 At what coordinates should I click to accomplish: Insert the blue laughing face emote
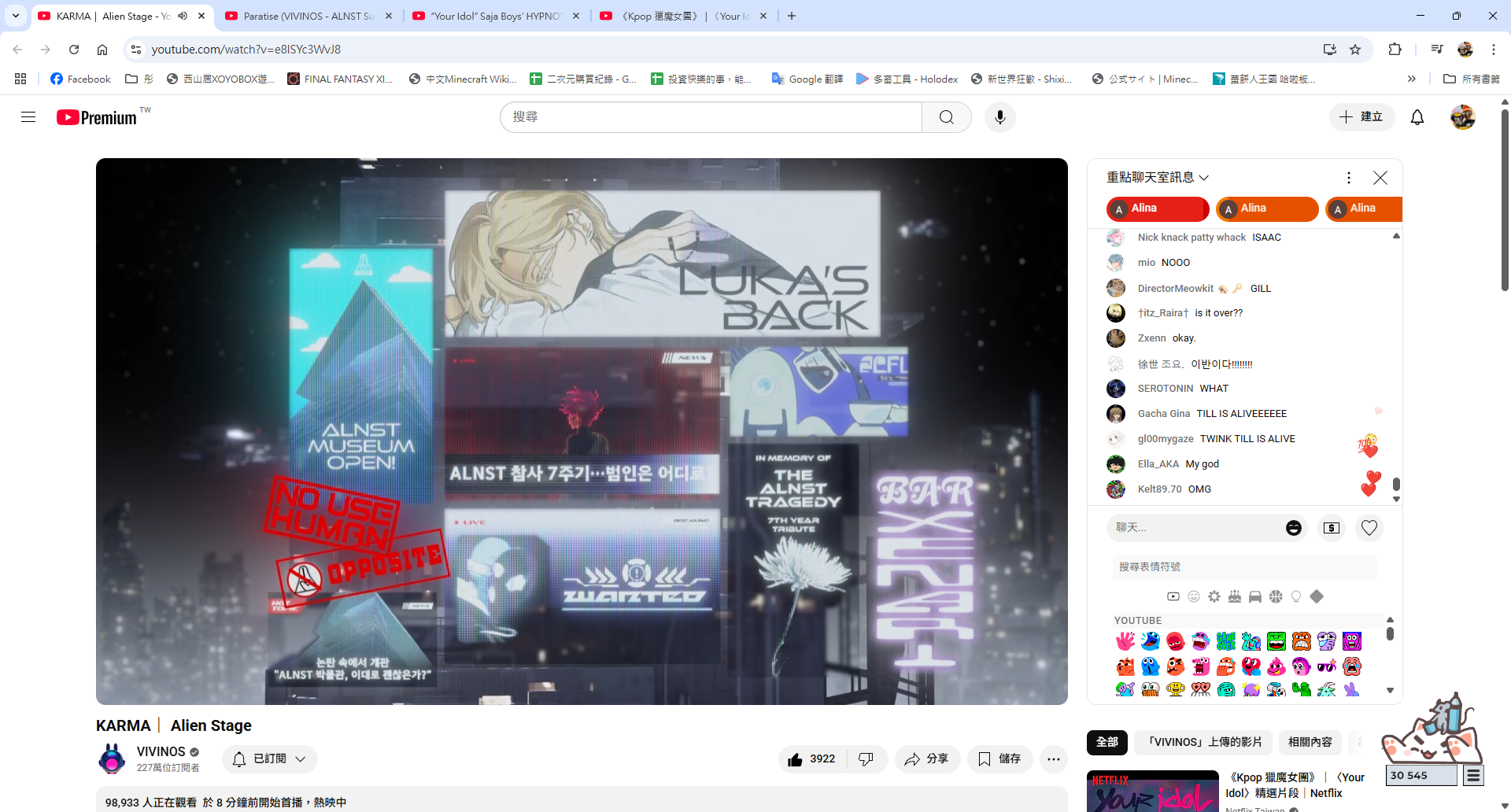pyautogui.click(x=1151, y=641)
